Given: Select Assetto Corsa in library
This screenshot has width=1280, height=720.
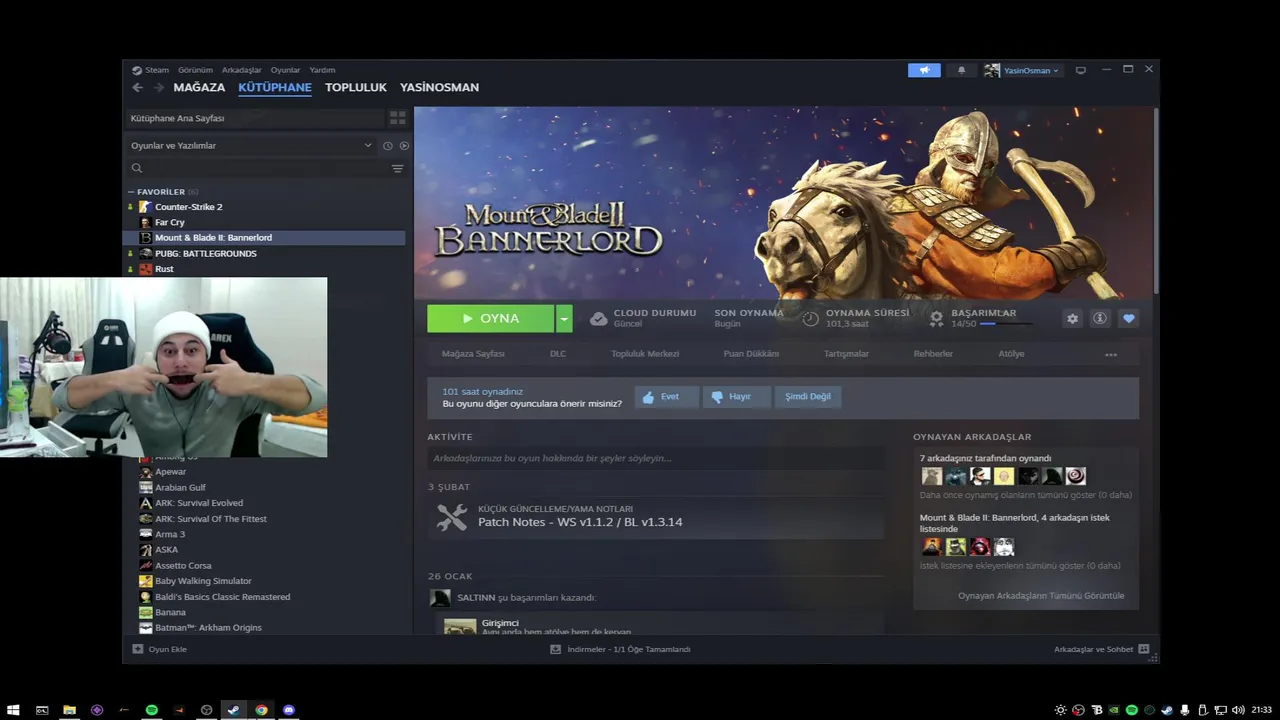Looking at the screenshot, I should 182,566.
